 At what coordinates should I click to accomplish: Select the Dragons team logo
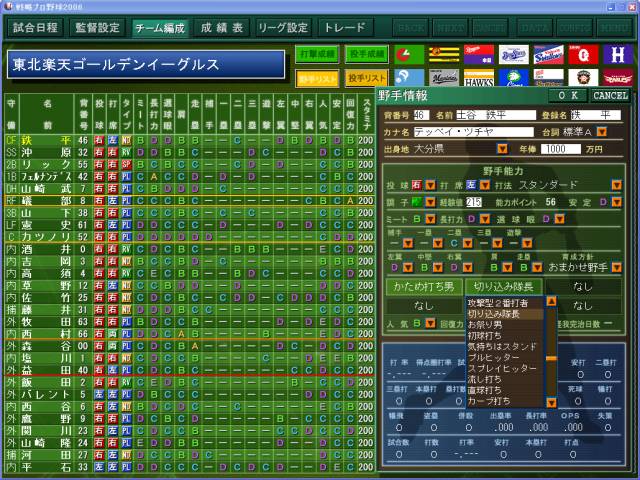[479, 54]
